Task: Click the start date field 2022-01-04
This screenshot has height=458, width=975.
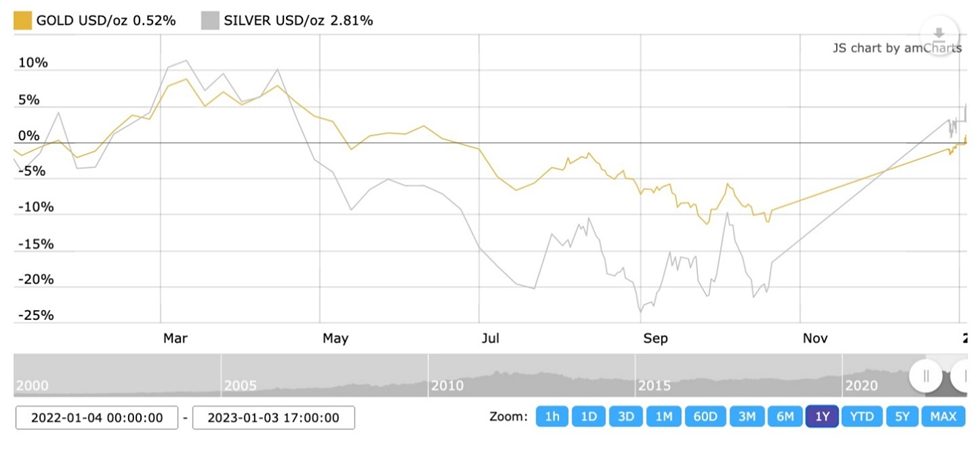Action: tap(96, 417)
